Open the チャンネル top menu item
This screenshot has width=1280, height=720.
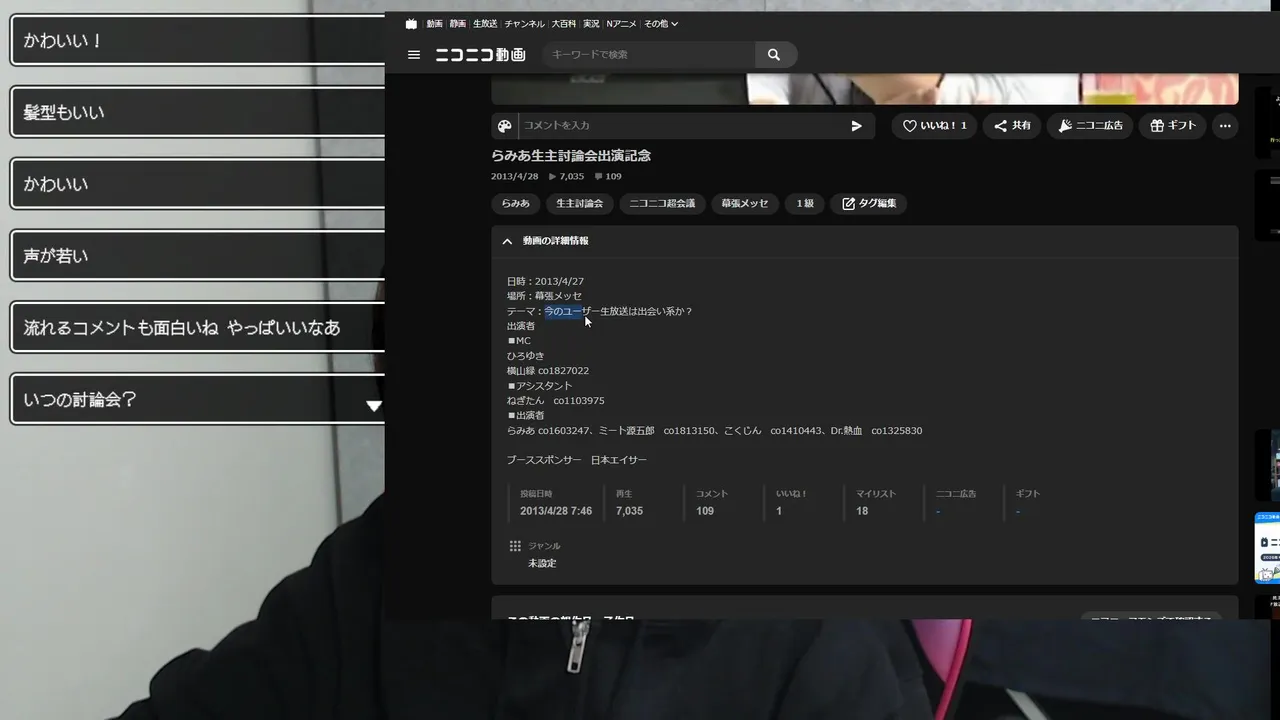pos(525,24)
